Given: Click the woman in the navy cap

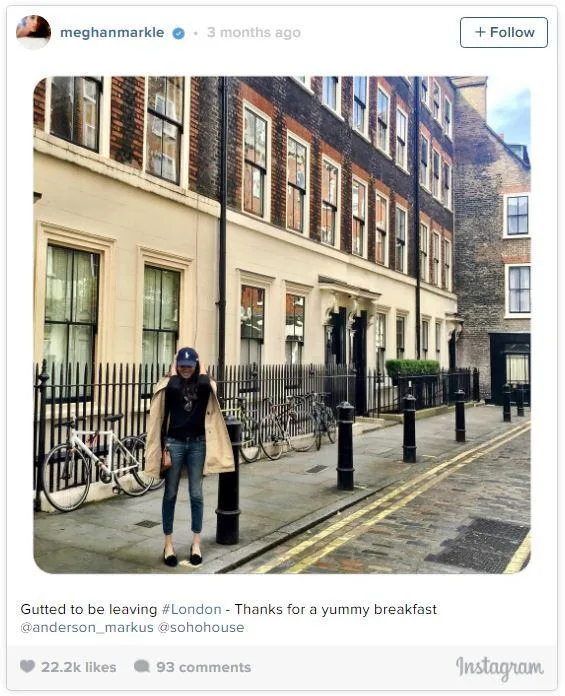Looking at the screenshot, I should (188, 456).
